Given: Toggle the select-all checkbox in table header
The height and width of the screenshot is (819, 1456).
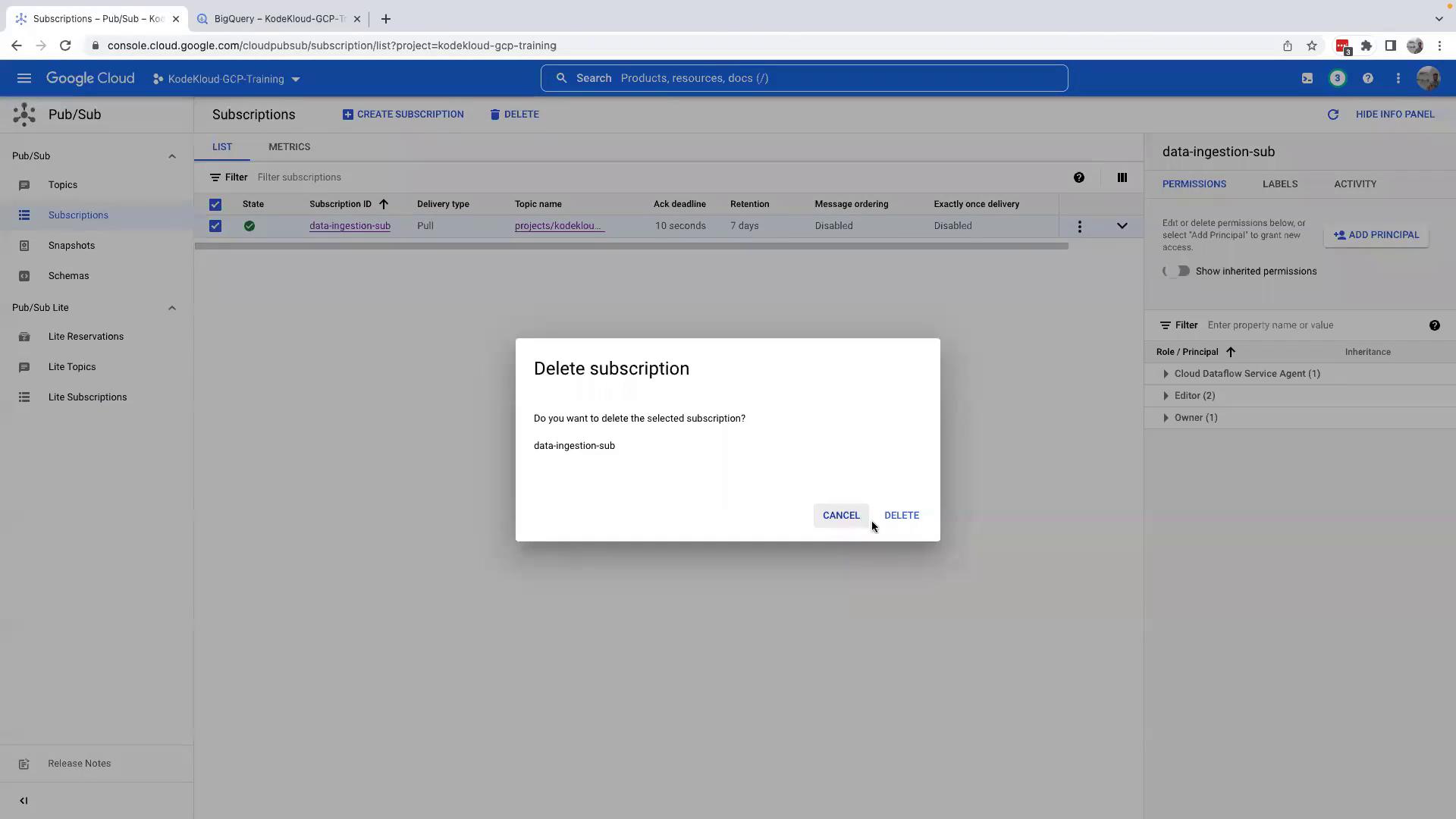Looking at the screenshot, I should tap(215, 204).
